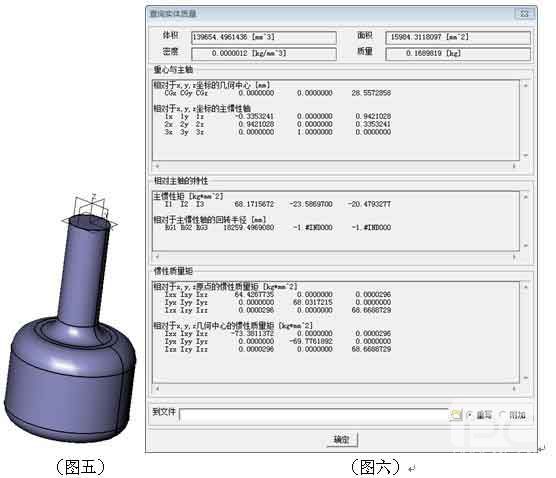
Task: Click the I2 value -23.5869700
Action: tap(311, 204)
